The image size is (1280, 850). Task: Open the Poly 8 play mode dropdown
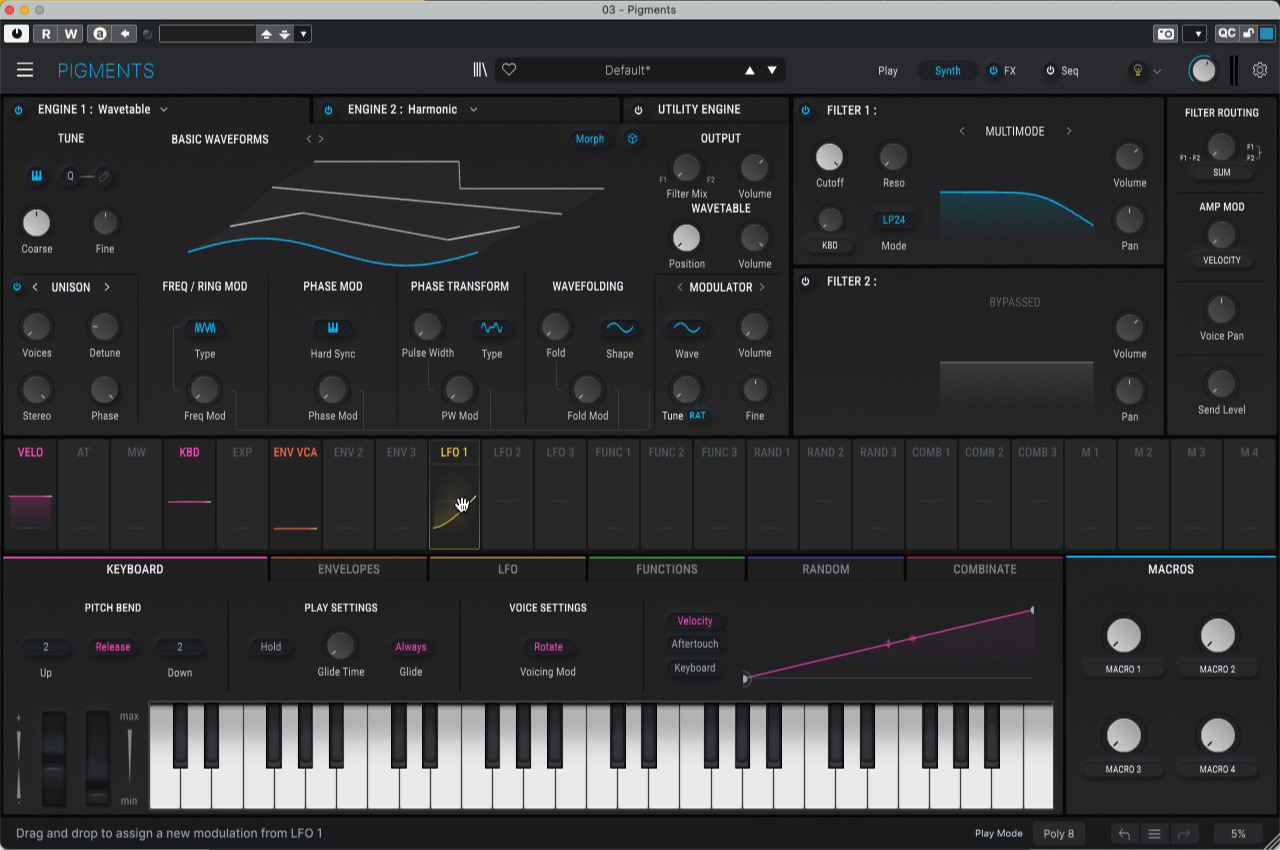click(1059, 834)
